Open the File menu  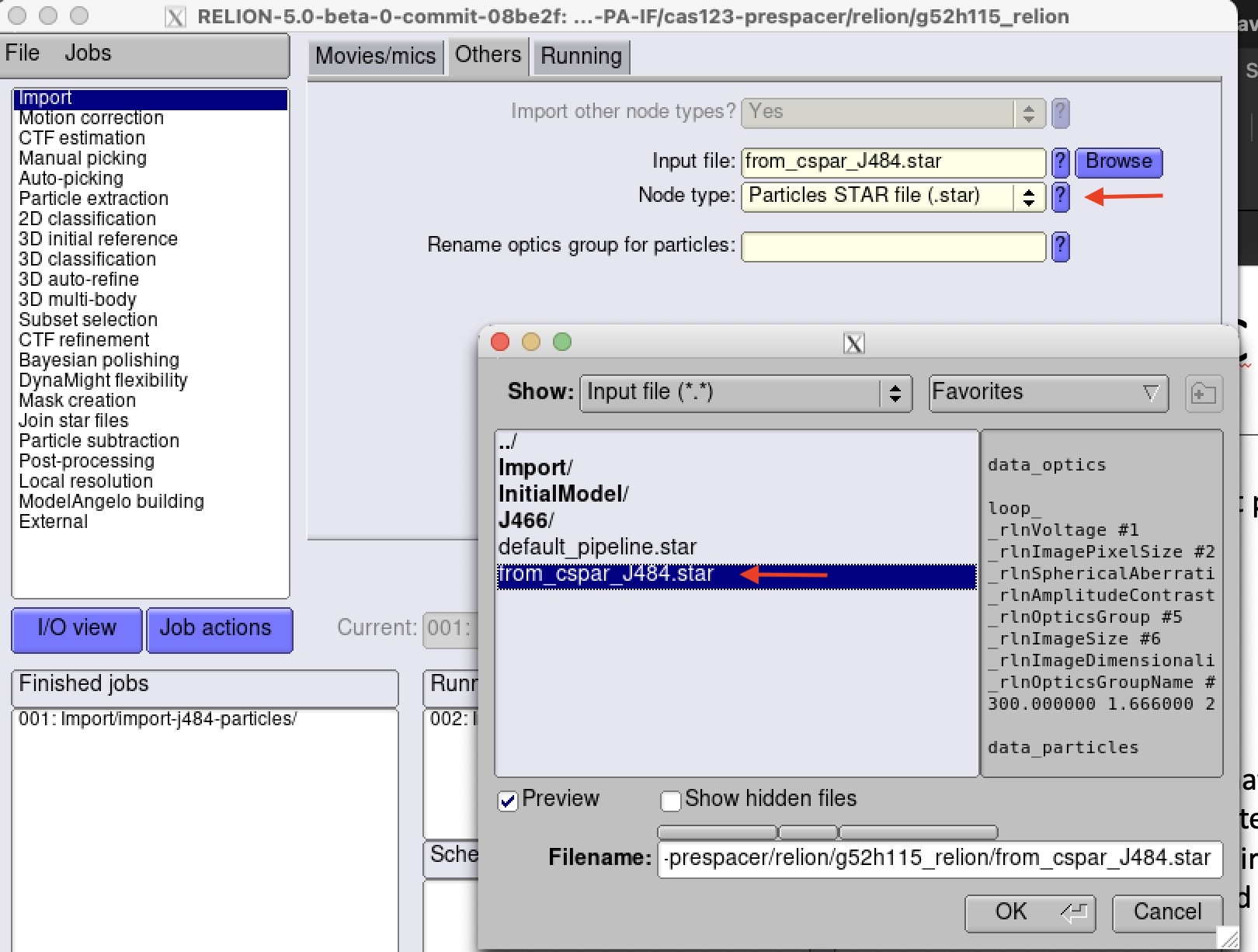[22, 53]
